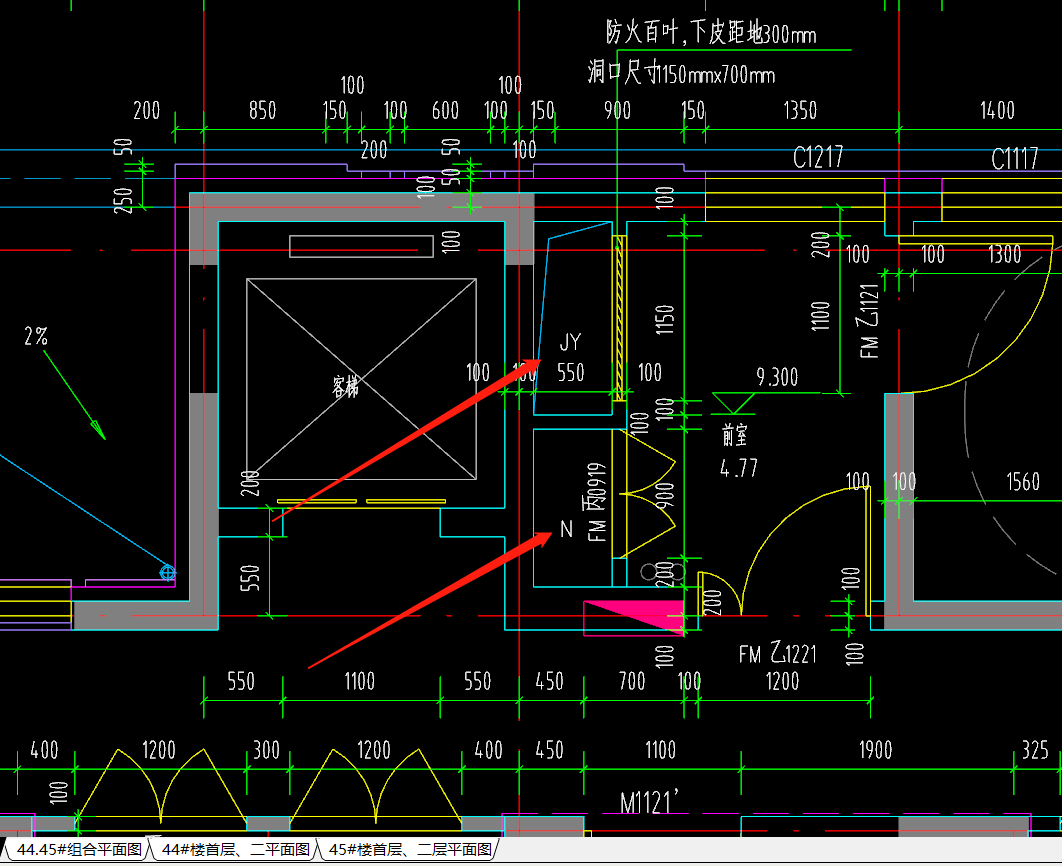
Task: Select window label C1217
Action: point(818,158)
